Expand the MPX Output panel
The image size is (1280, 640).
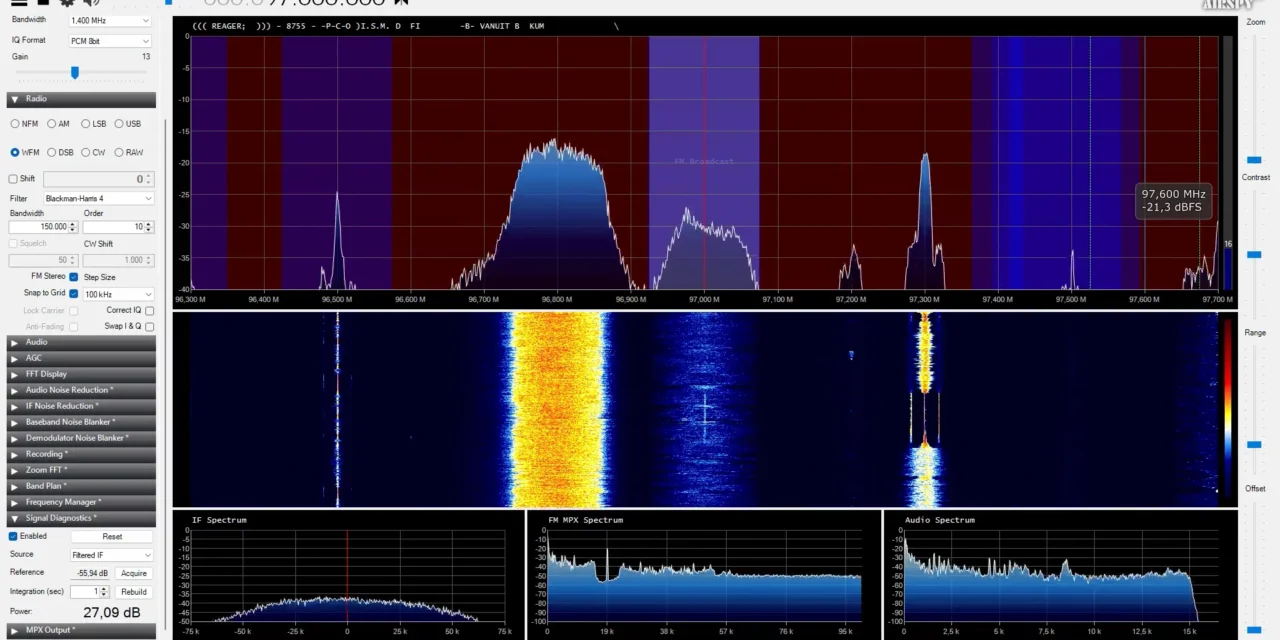[81, 630]
